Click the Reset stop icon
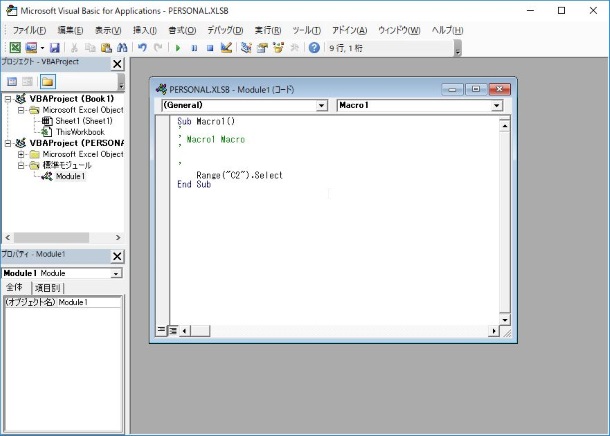The image size is (610, 436). click(210, 48)
